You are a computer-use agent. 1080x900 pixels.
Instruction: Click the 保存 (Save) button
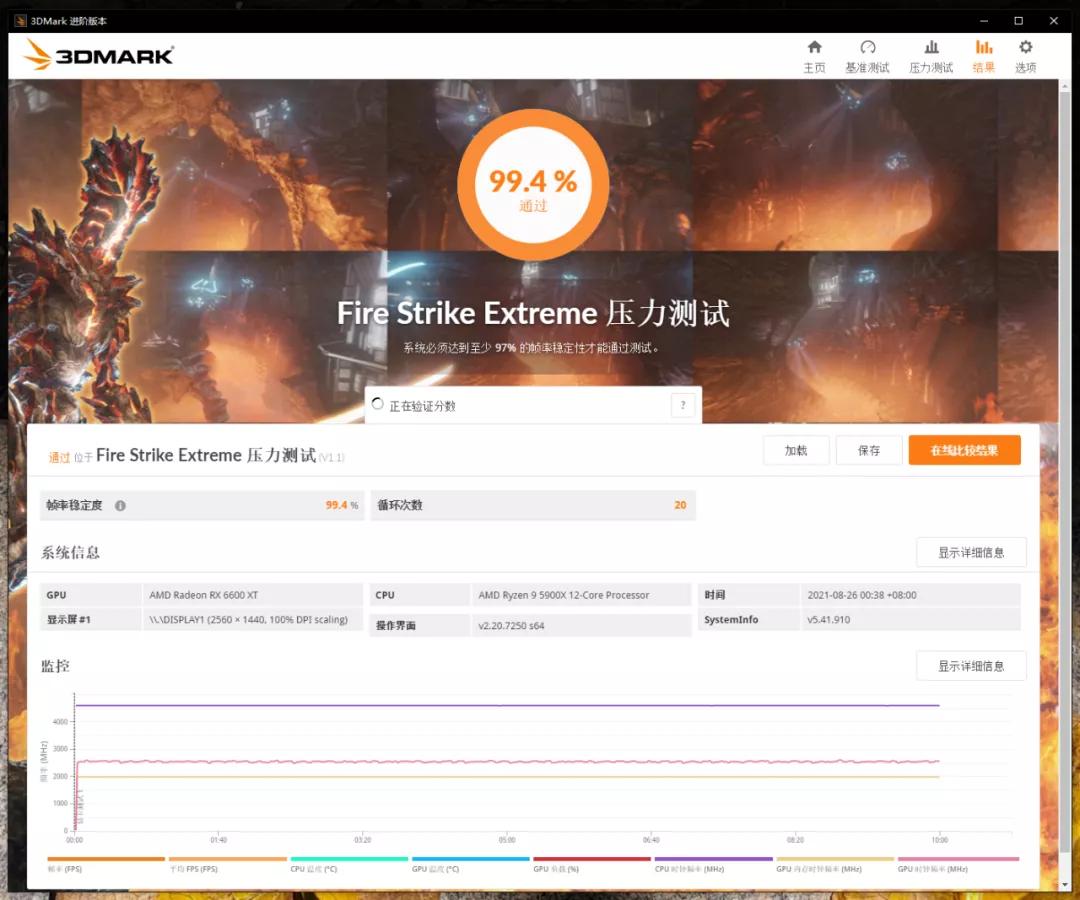pos(868,450)
